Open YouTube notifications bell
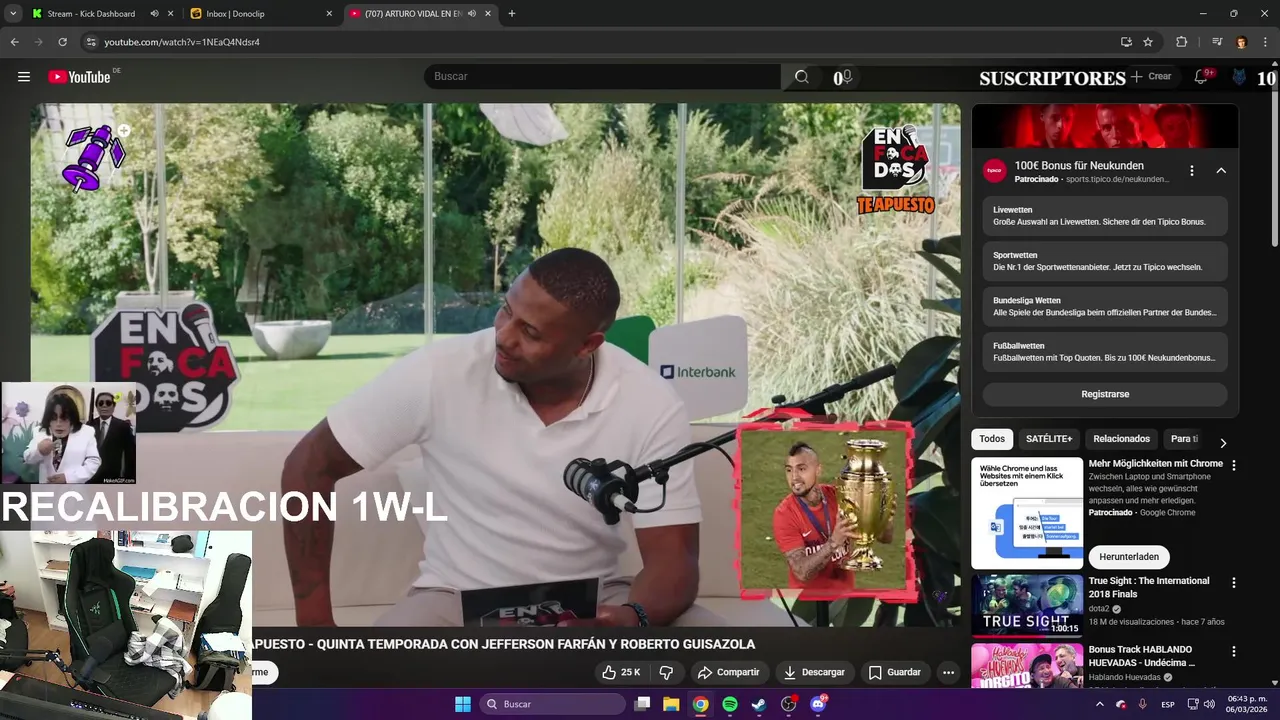The height and width of the screenshot is (720, 1280). click(x=1201, y=77)
